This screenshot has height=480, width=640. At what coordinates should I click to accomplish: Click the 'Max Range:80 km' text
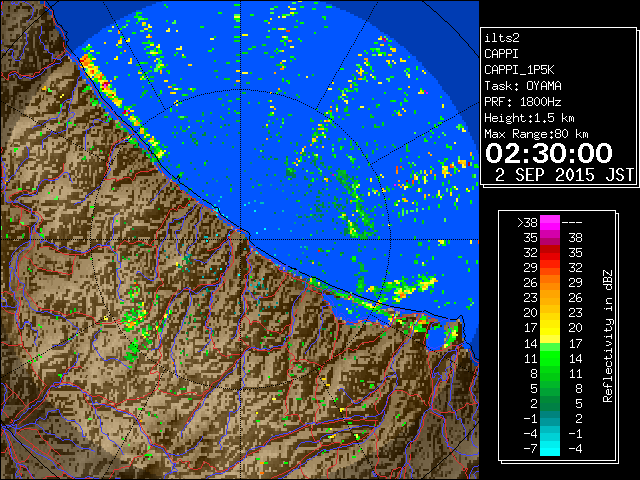pos(536,134)
